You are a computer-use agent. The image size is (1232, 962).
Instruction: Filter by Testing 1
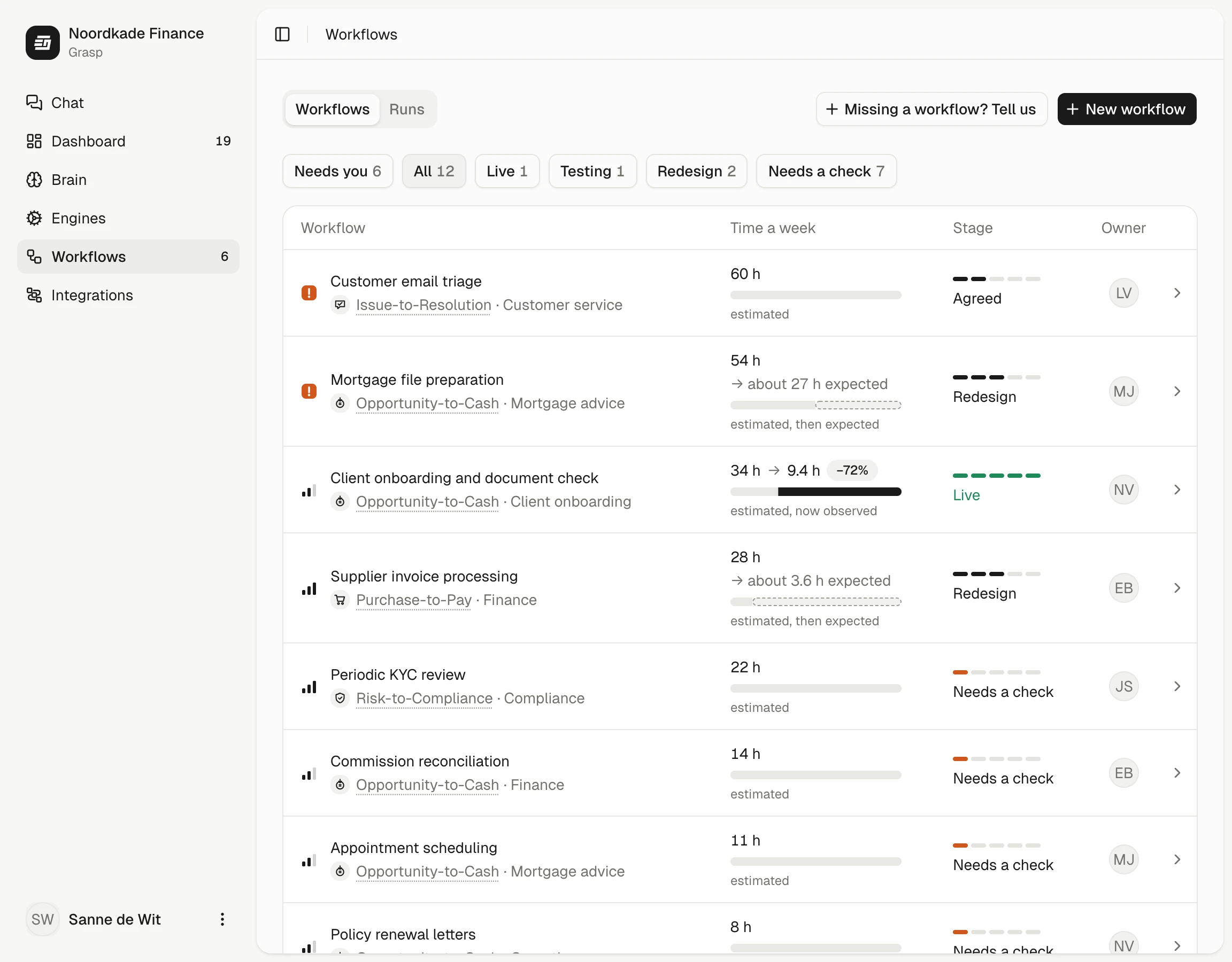(592, 171)
